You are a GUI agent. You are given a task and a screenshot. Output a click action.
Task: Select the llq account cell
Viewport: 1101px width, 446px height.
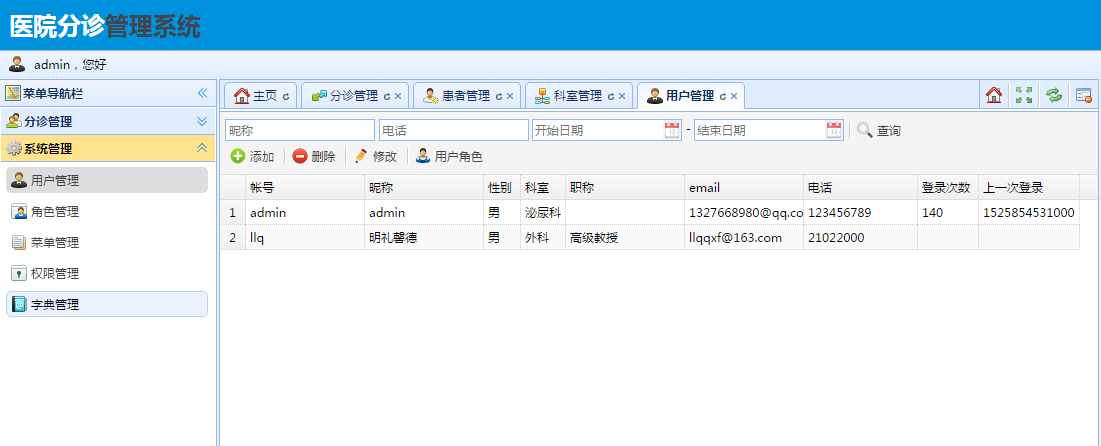click(x=305, y=237)
